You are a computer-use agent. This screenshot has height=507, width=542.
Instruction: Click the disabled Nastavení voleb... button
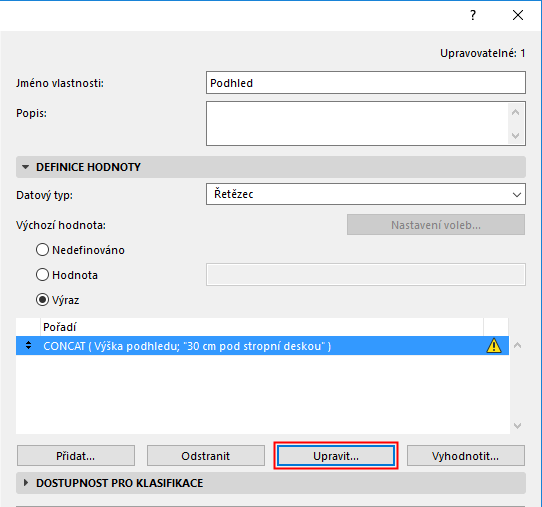pos(436,225)
